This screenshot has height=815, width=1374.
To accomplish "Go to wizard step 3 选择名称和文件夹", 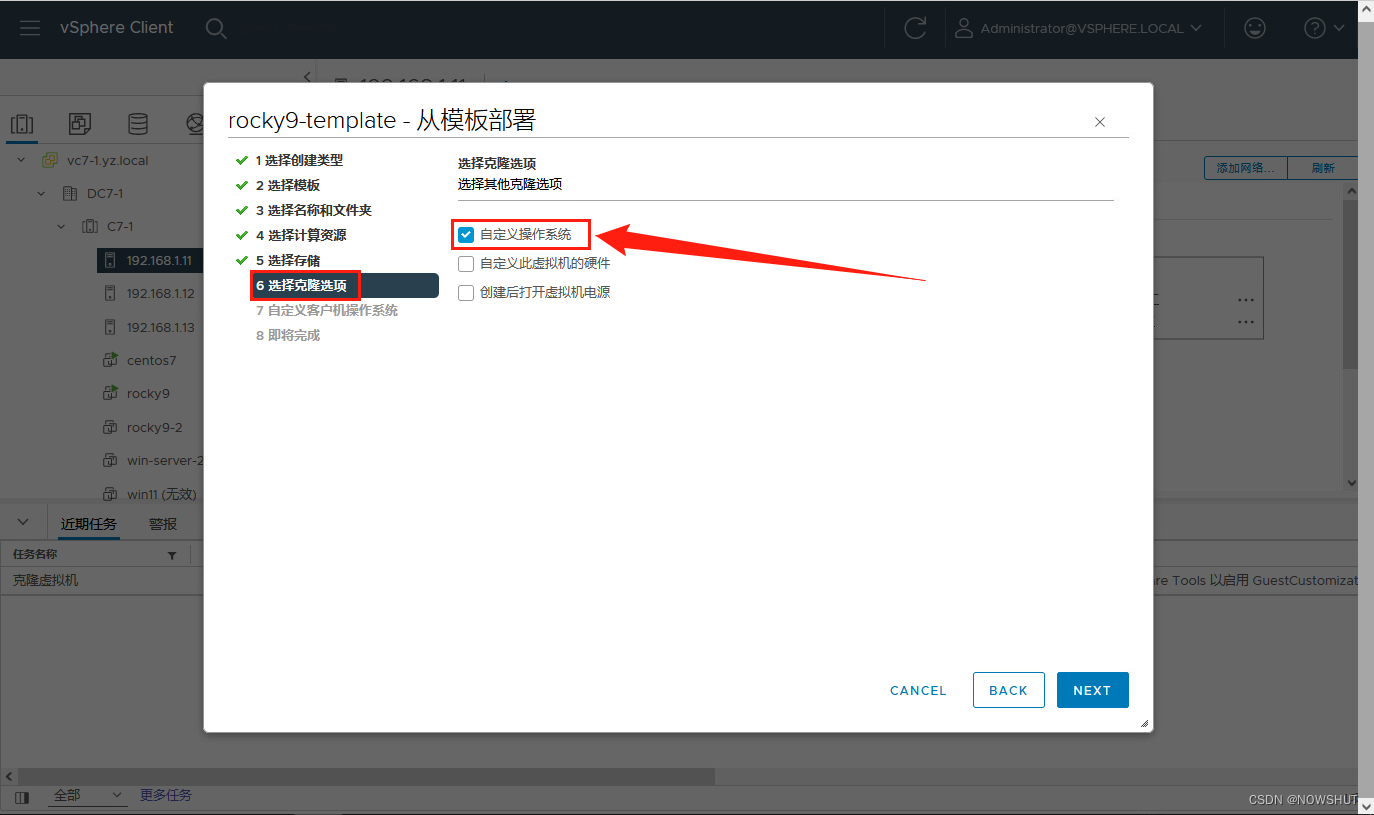I will click(313, 210).
